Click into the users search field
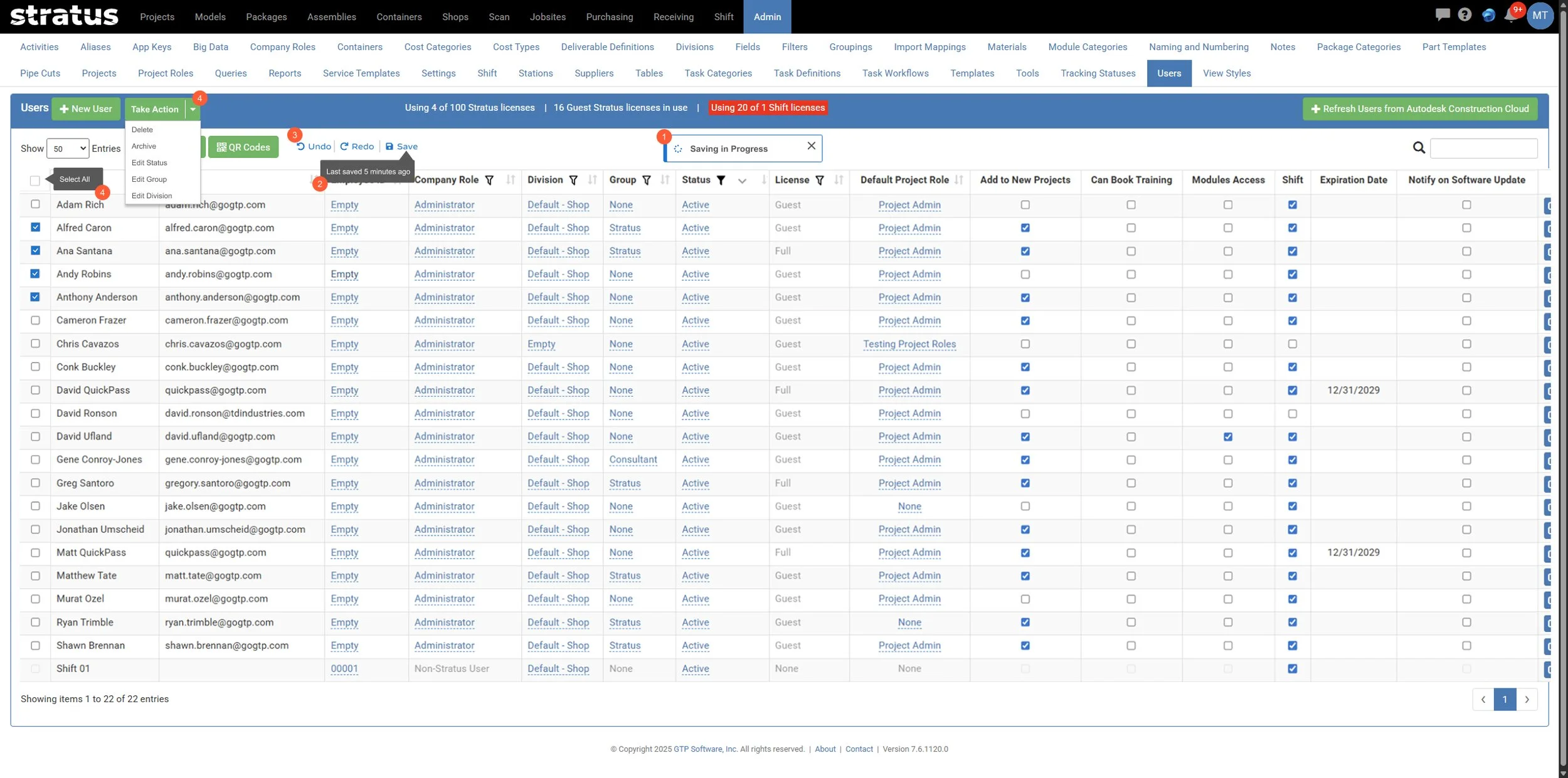The height and width of the screenshot is (778, 1568). point(1483,149)
